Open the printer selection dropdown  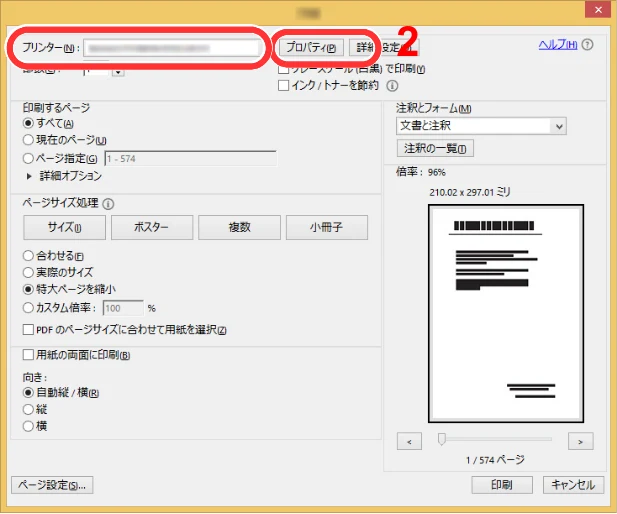172,48
